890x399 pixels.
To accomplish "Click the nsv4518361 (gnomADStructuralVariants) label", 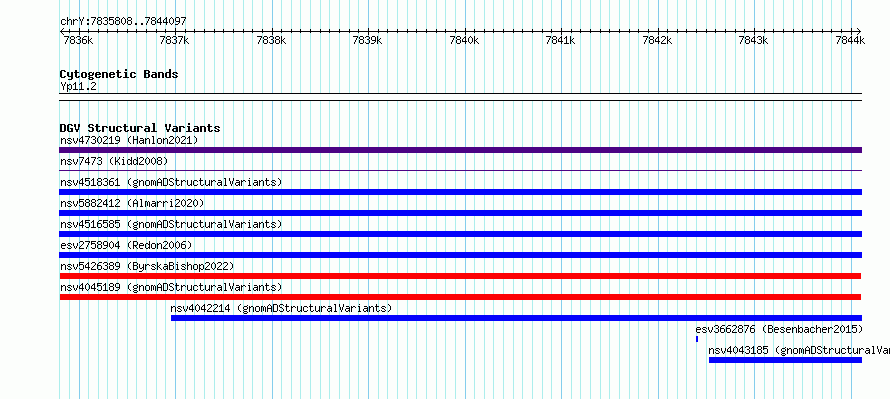I will pyautogui.click(x=171, y=182).
